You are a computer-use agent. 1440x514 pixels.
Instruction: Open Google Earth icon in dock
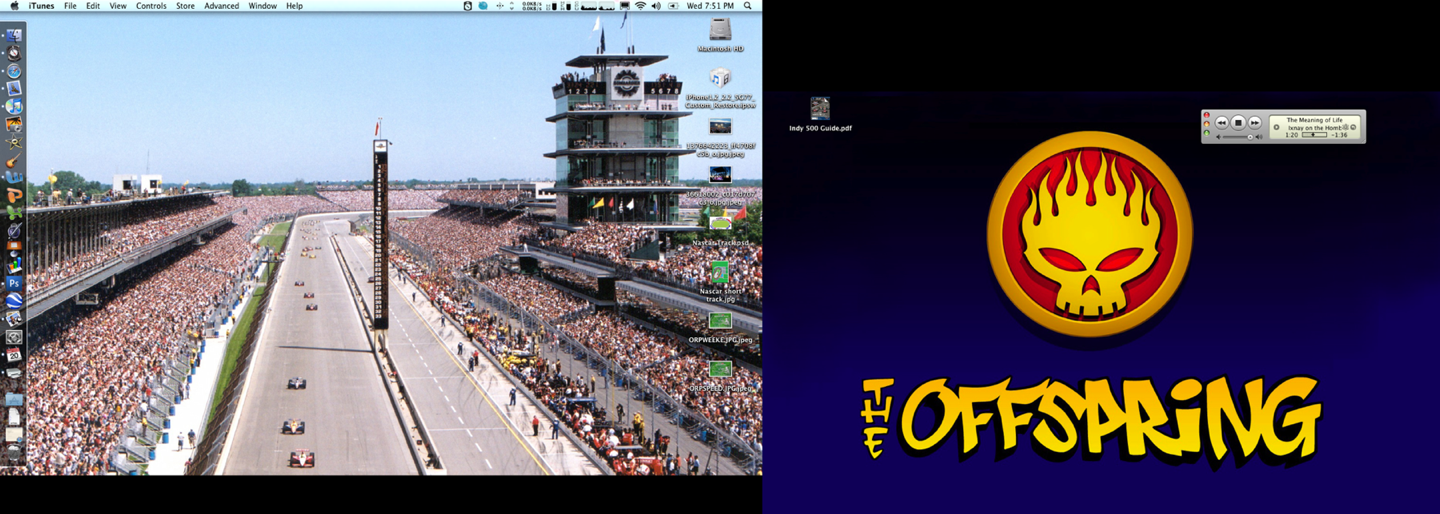pos(14,300)
